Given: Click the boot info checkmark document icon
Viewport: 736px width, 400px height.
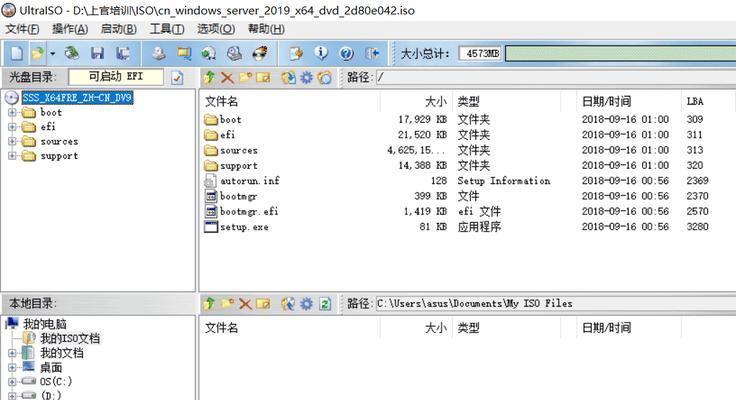Looking at the screenshot, I should [x=177, y=77].
